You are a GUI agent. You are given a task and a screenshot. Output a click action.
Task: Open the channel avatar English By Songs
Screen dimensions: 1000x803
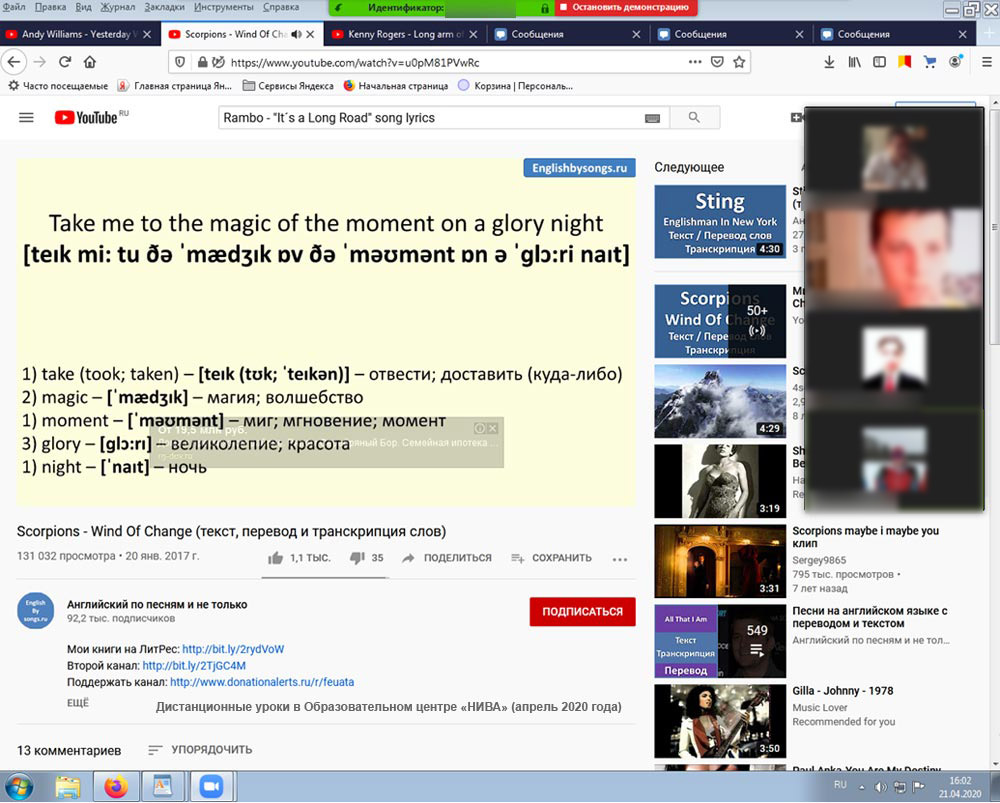36,610
